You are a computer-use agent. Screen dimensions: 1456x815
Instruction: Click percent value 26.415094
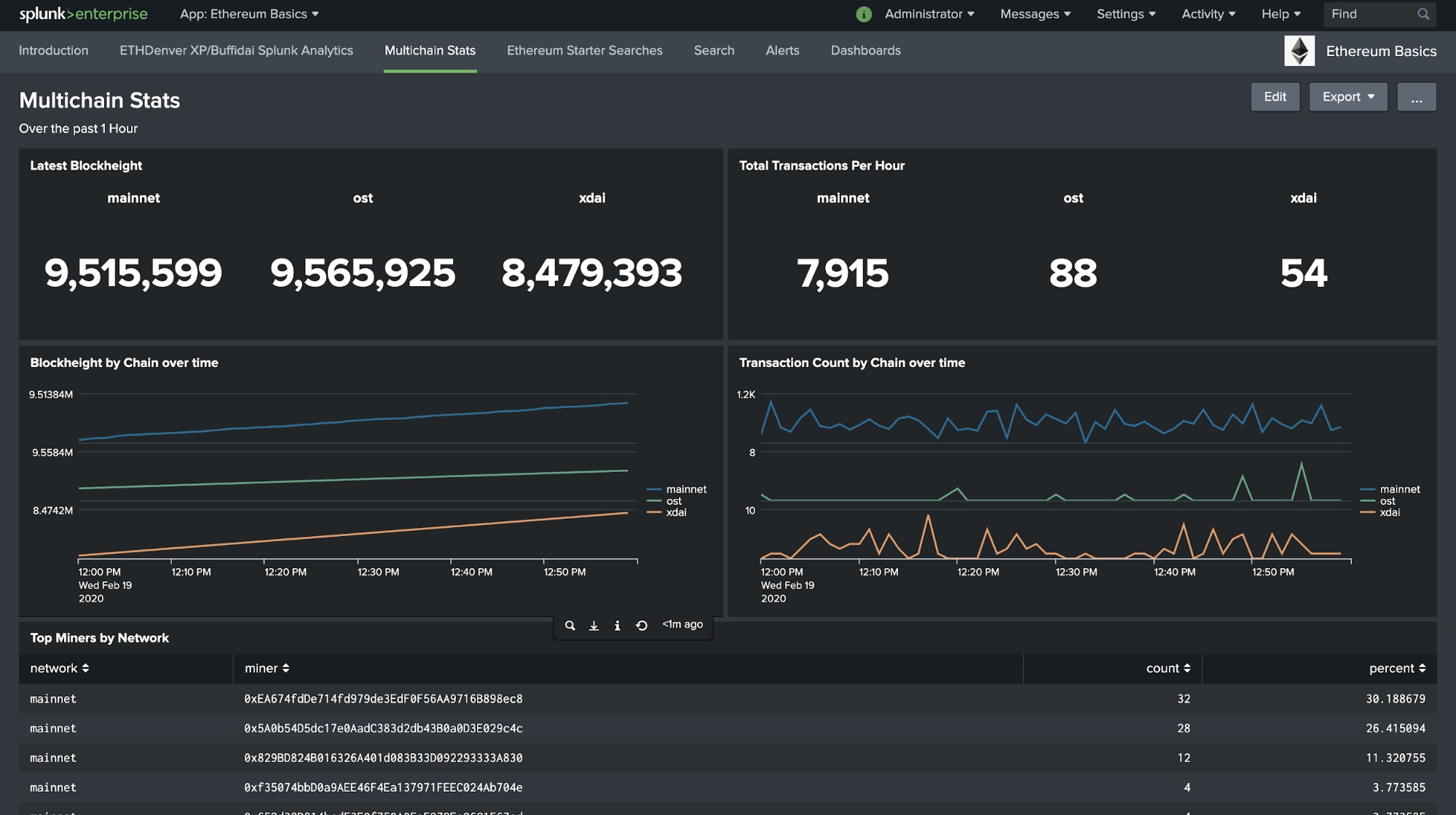pyautogui.click(x=1396, y=728)
